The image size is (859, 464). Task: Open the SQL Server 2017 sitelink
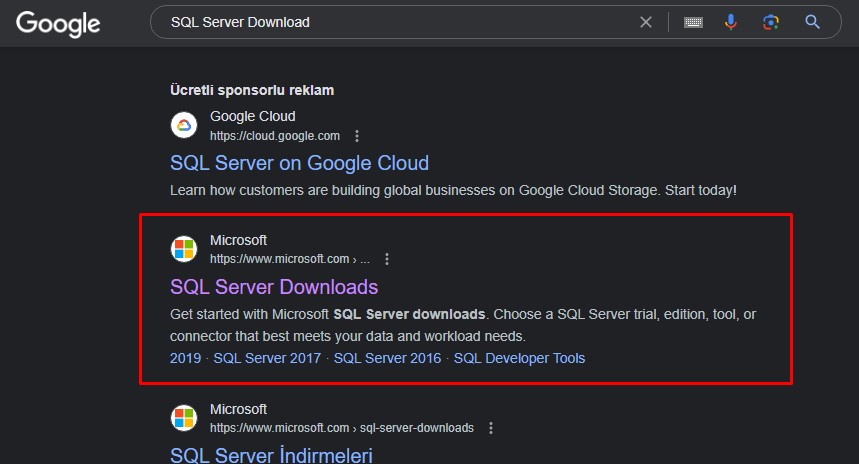pyautogui.click(x=267, y=358)
